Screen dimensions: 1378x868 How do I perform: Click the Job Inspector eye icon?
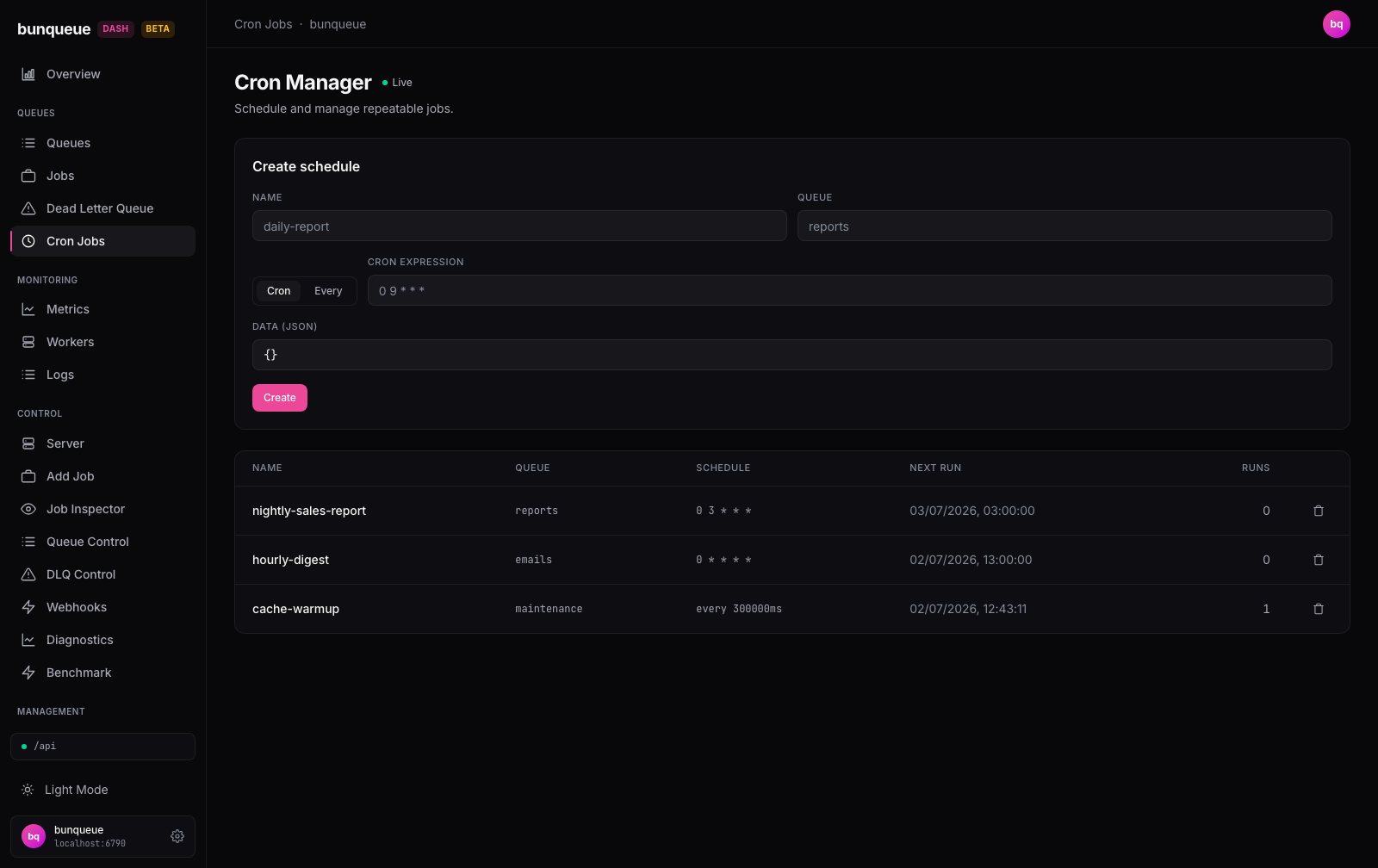click(28, 509)
